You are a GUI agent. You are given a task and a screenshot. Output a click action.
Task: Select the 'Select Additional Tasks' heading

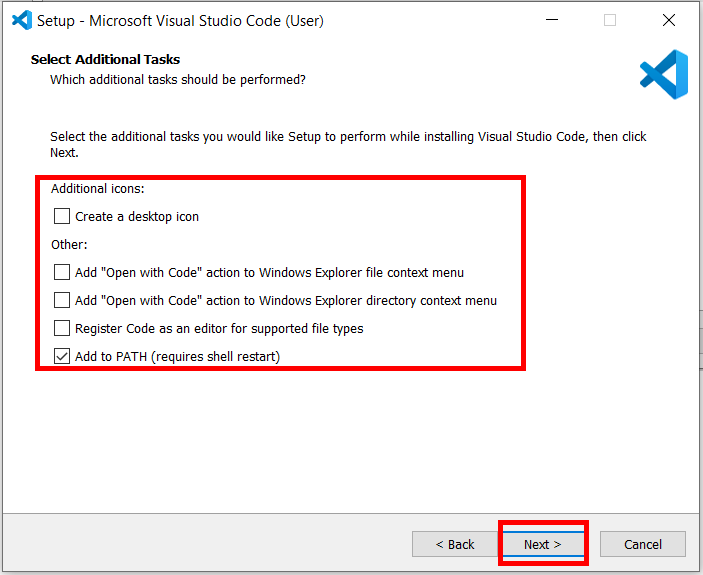(x=105, y=60)
